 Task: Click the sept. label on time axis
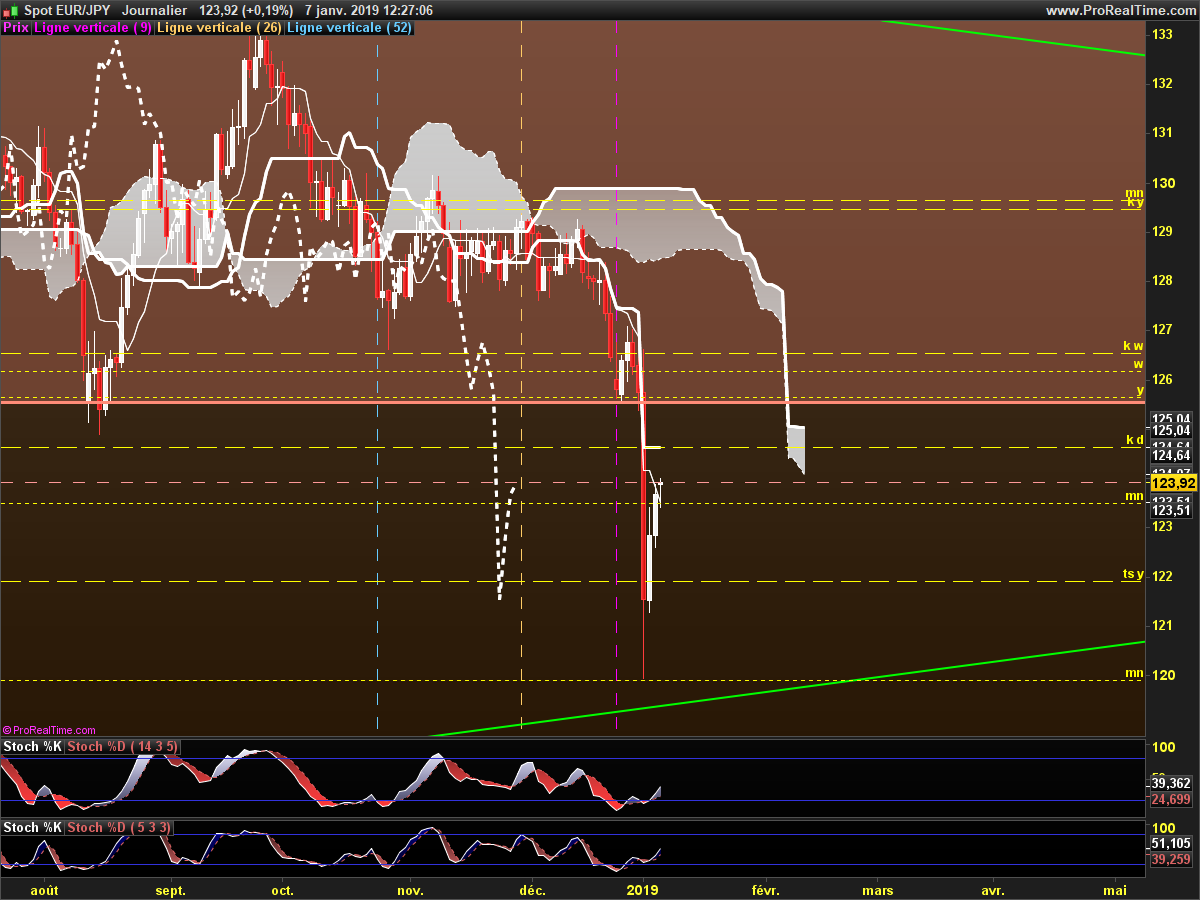click(171, 890)
